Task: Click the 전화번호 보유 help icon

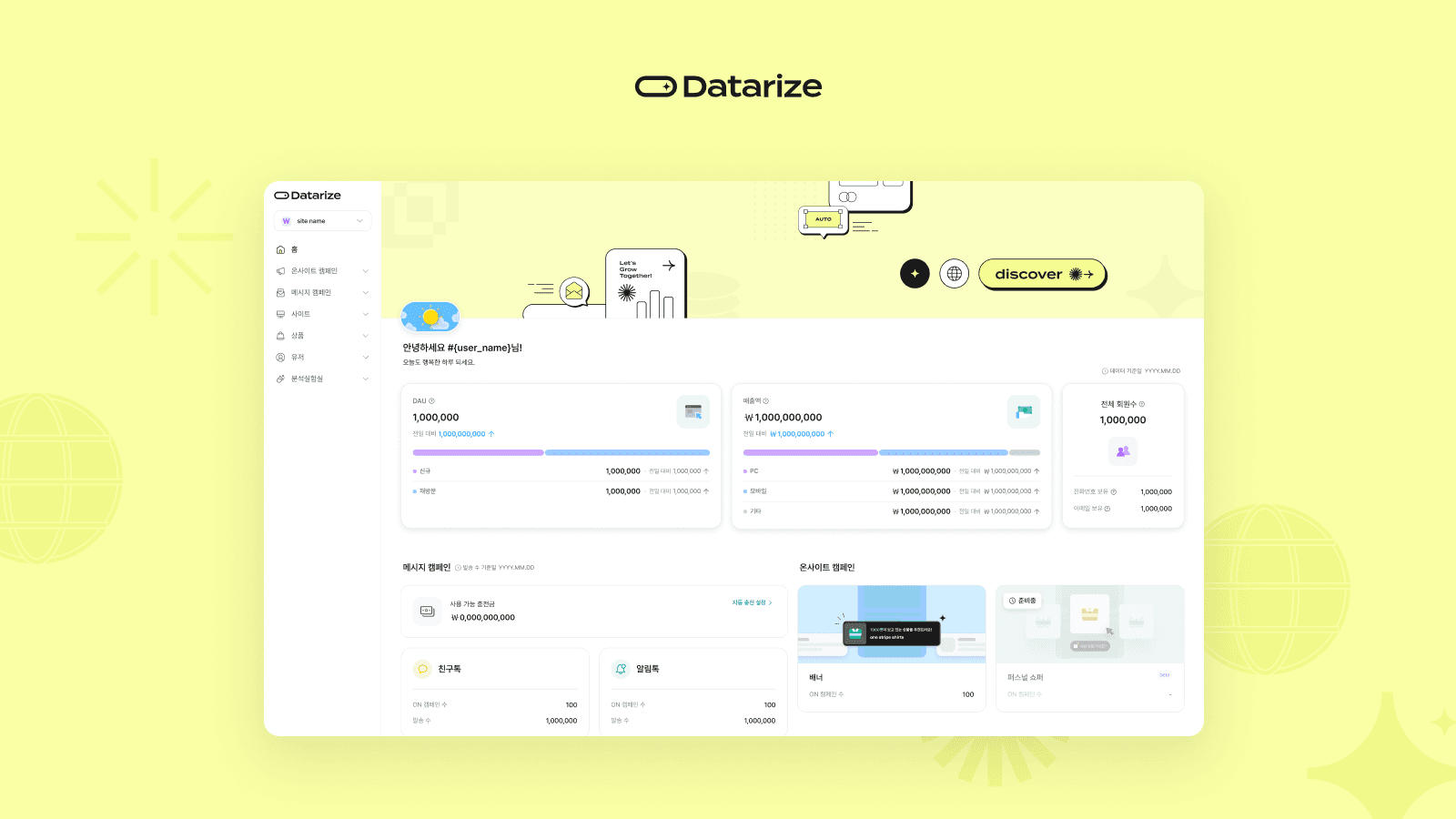Action: (x=1114, y=491)
